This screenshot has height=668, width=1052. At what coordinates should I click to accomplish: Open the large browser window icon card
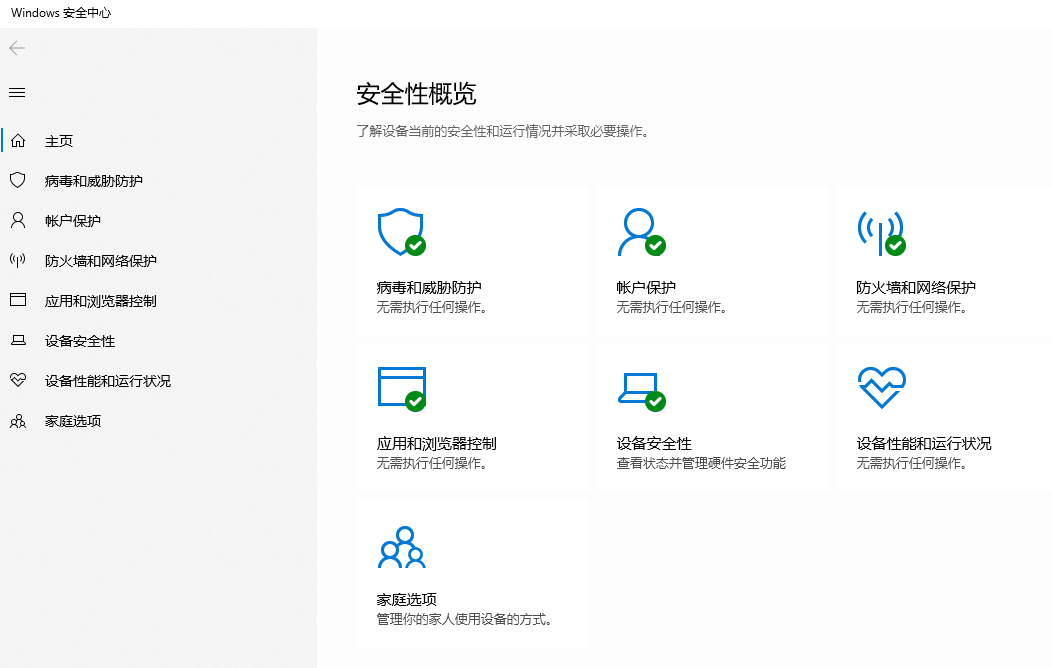(x=401, y=388)
